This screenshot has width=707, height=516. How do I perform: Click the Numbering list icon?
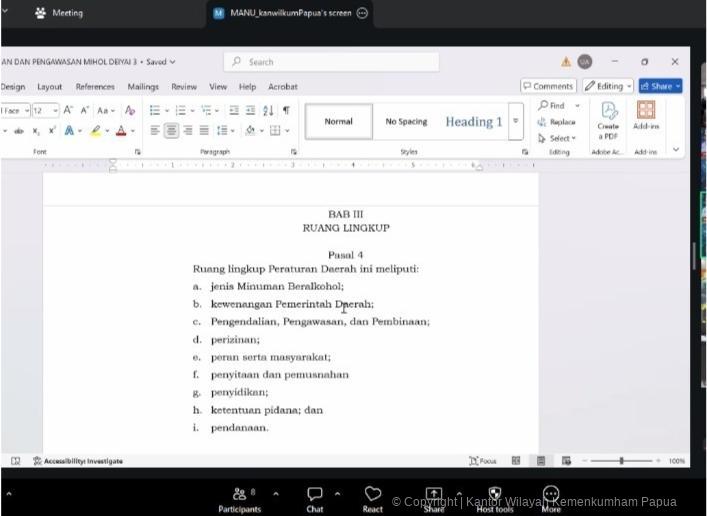tap(180, 110)
